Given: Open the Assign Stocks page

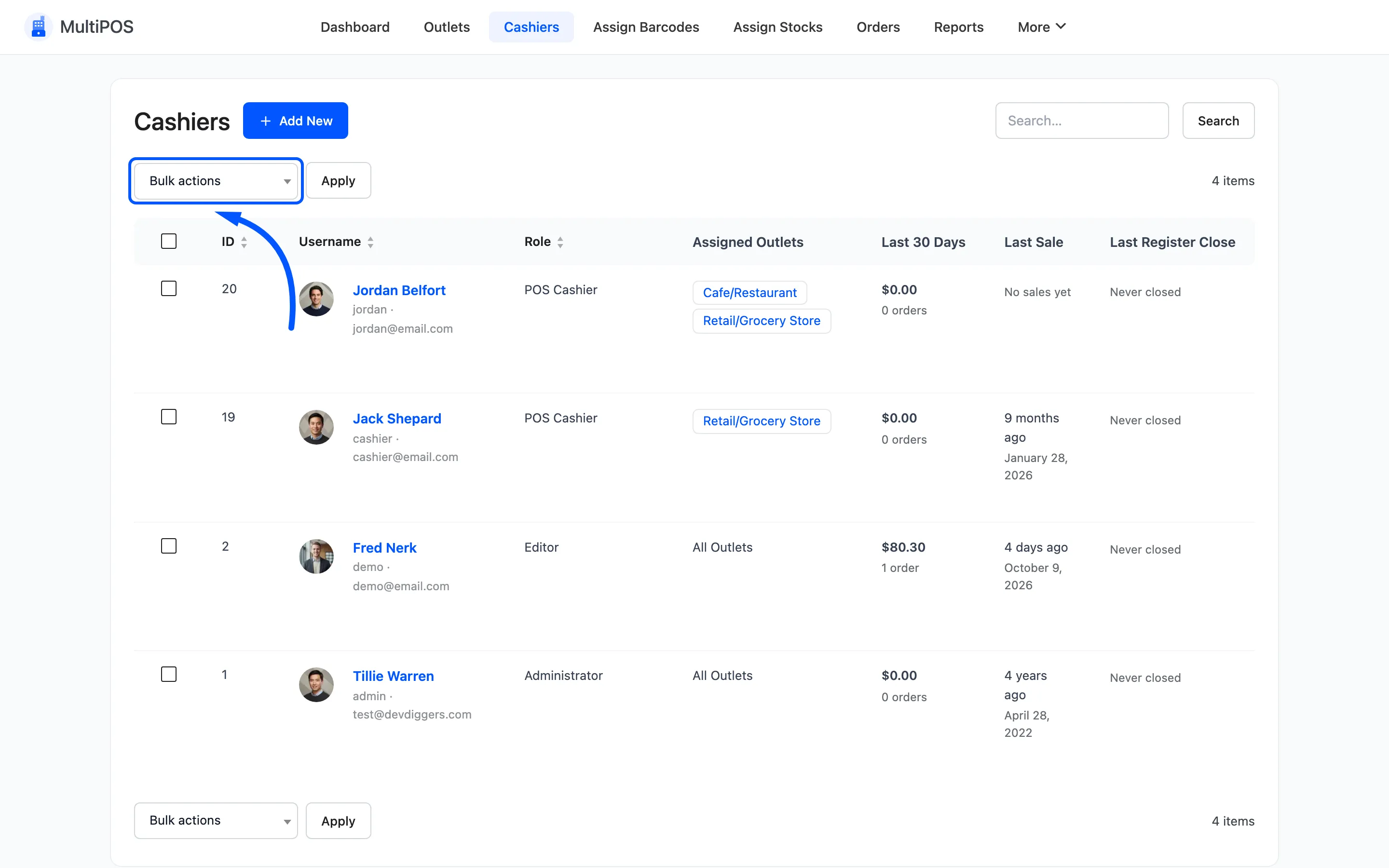Looking at the screenshot, I should tap(778, 27).
